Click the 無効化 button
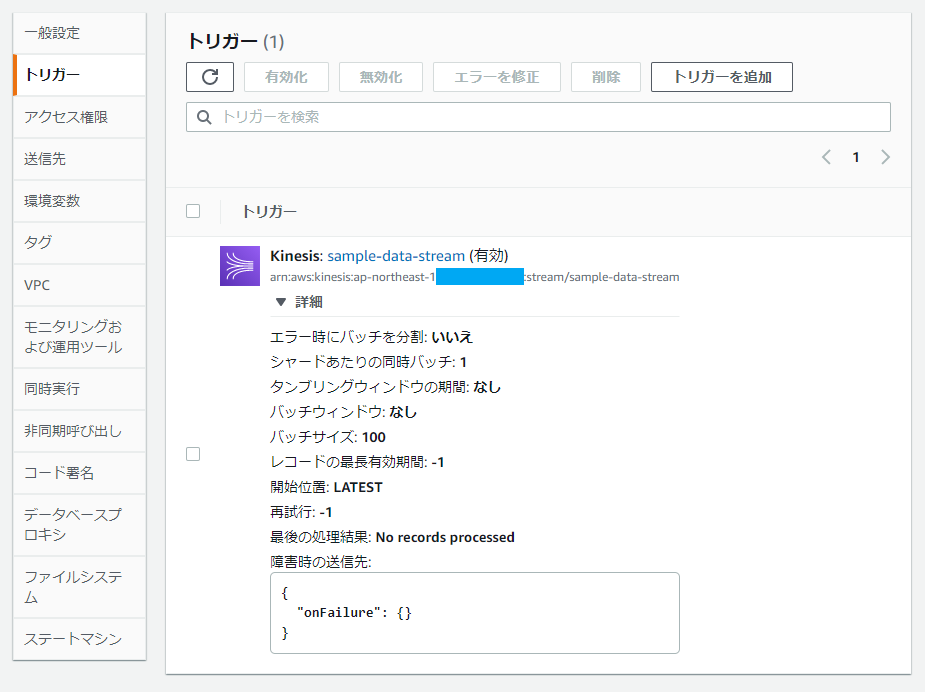The width and height of the screenshot is (925, 692). click(x=381, y=77)
